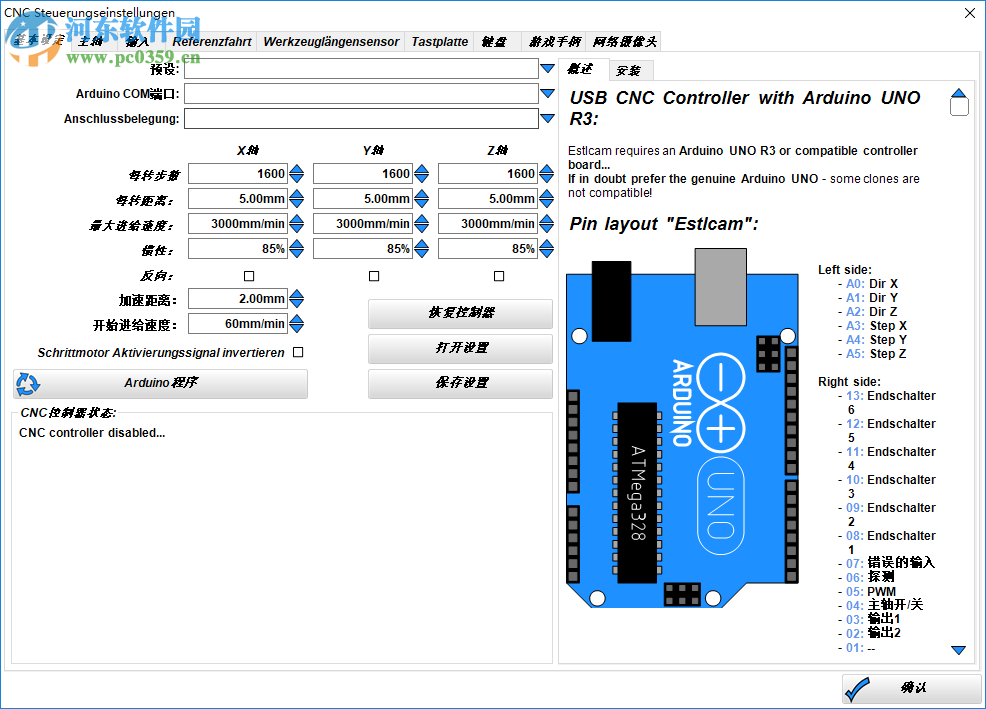The image size is (986, 709).
Task: Switch to the Werkzeuglängensensor tab
Action: 332,41
